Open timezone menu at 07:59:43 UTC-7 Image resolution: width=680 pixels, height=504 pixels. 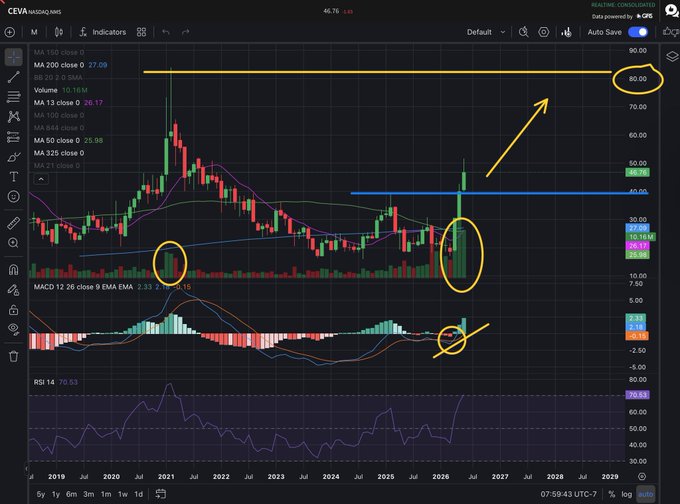(569, 494)
